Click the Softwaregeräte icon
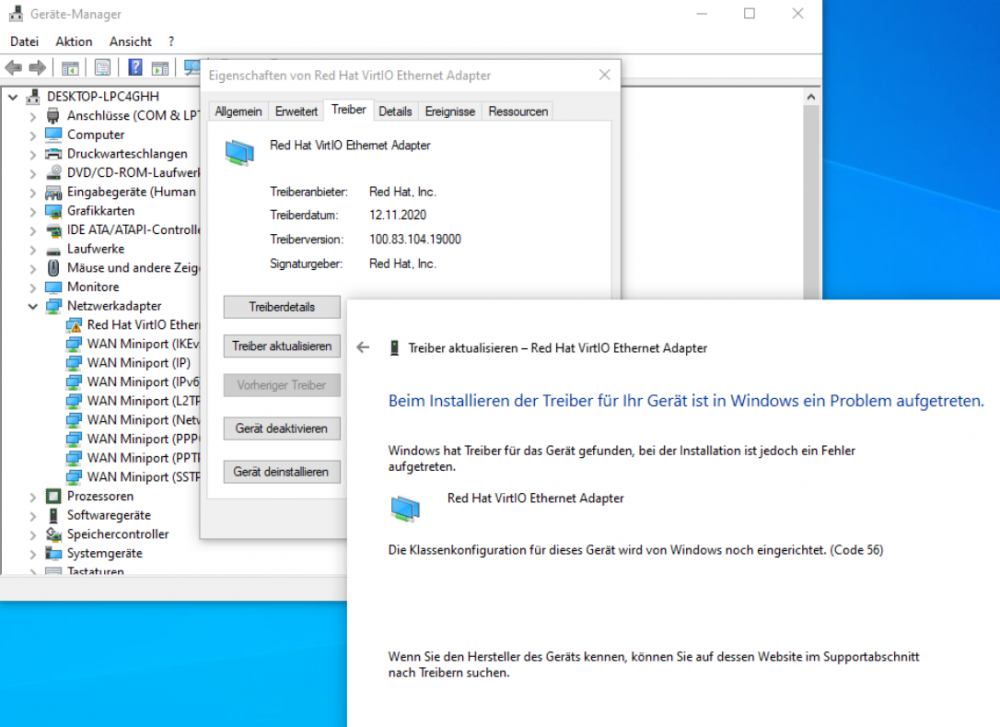 pyautogui.click(x=54, y=515)
